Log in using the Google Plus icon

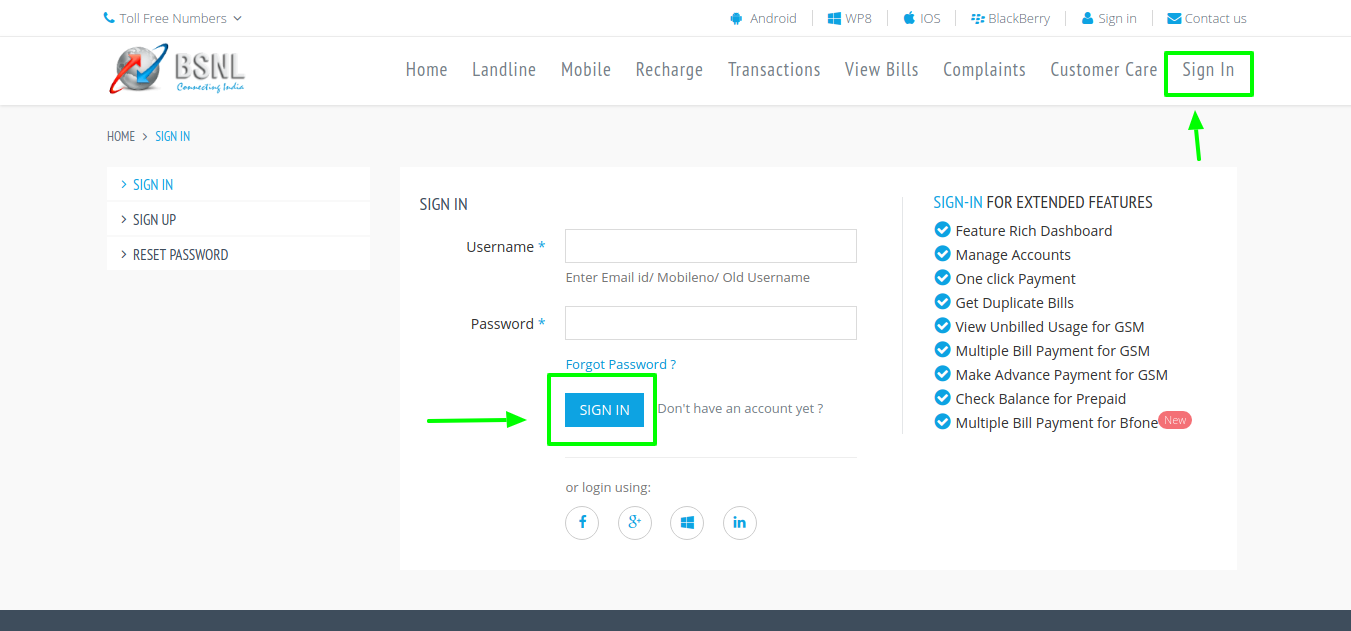coord(635,522)
